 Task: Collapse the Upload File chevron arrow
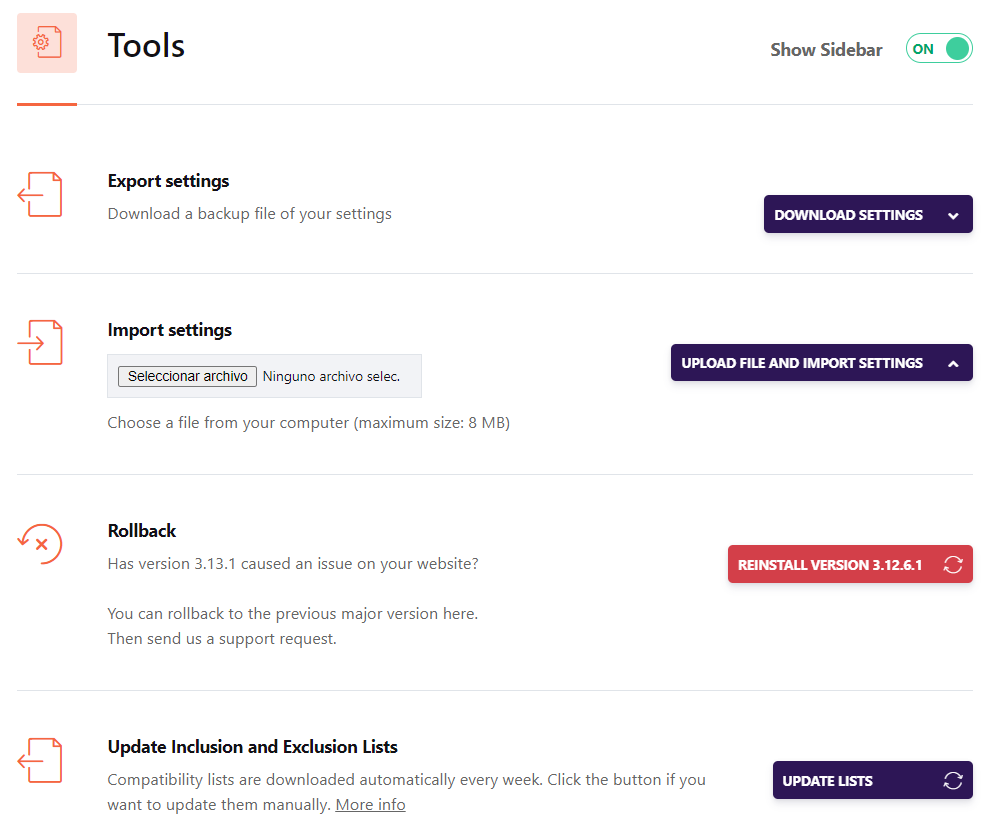click(953, 364)
